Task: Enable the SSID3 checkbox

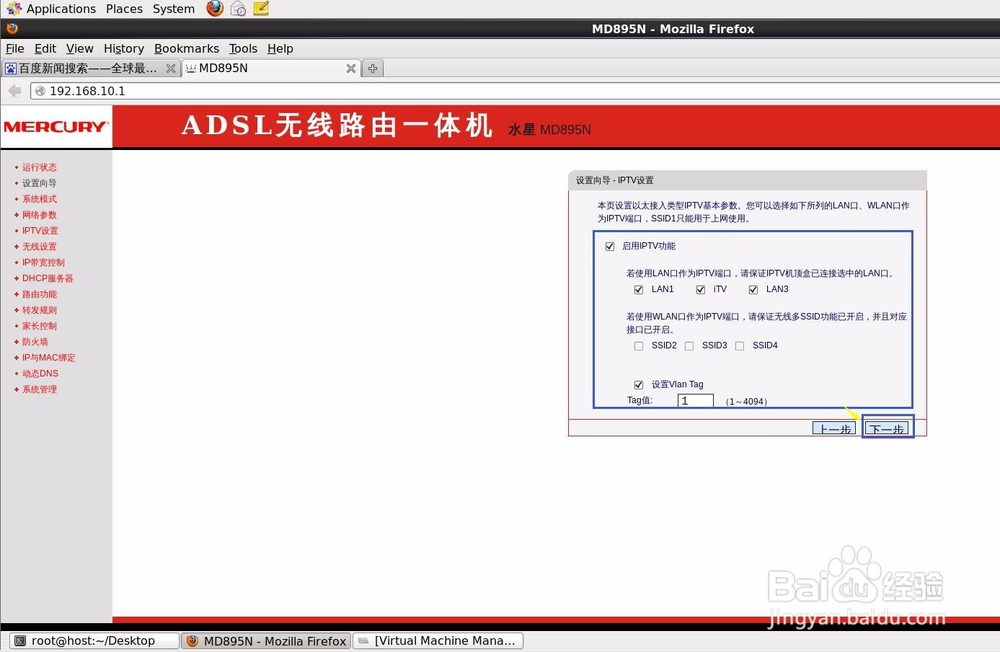Action: [x=689, y=346]
